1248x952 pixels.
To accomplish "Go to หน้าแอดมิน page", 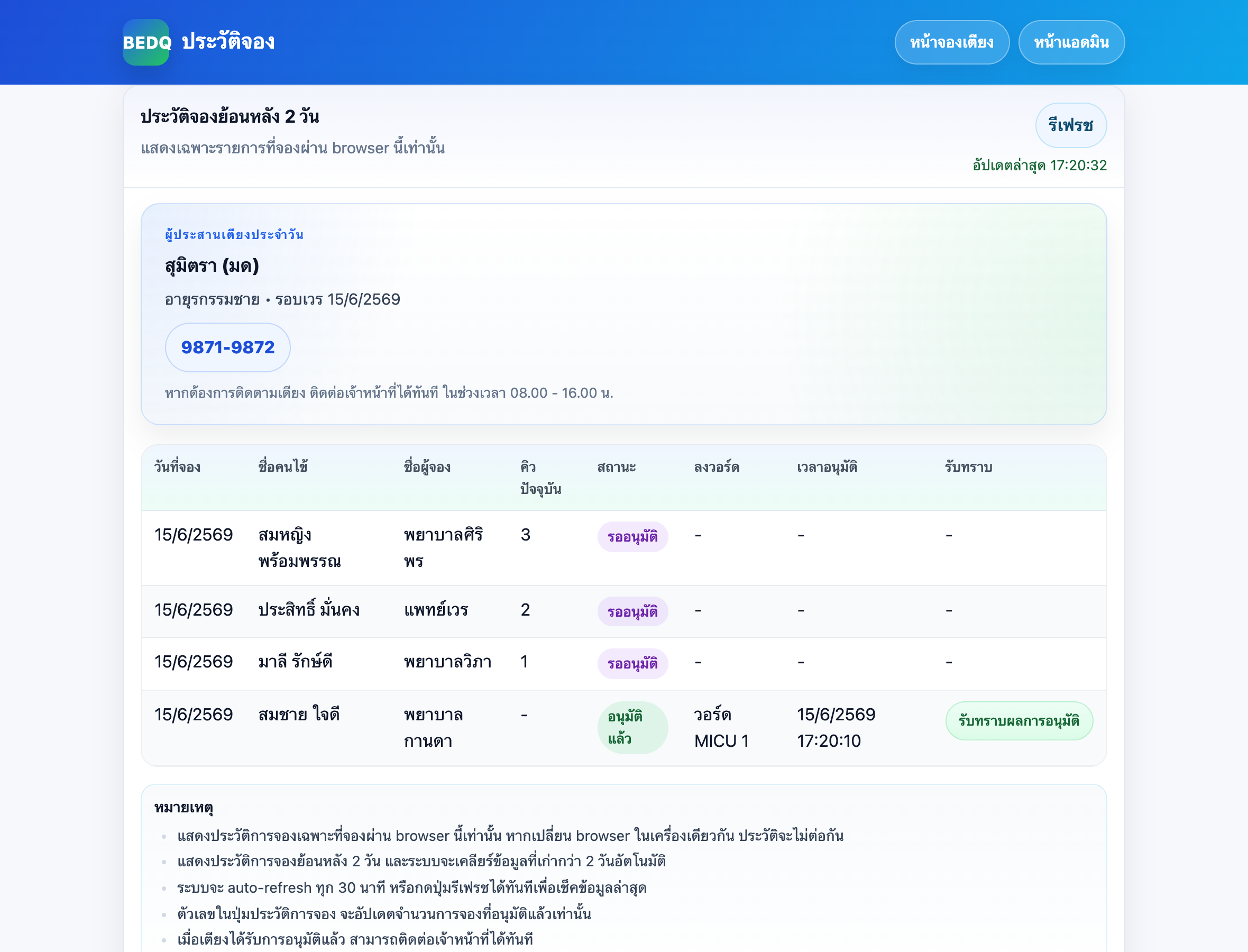I will click(x=1071, y=42).
